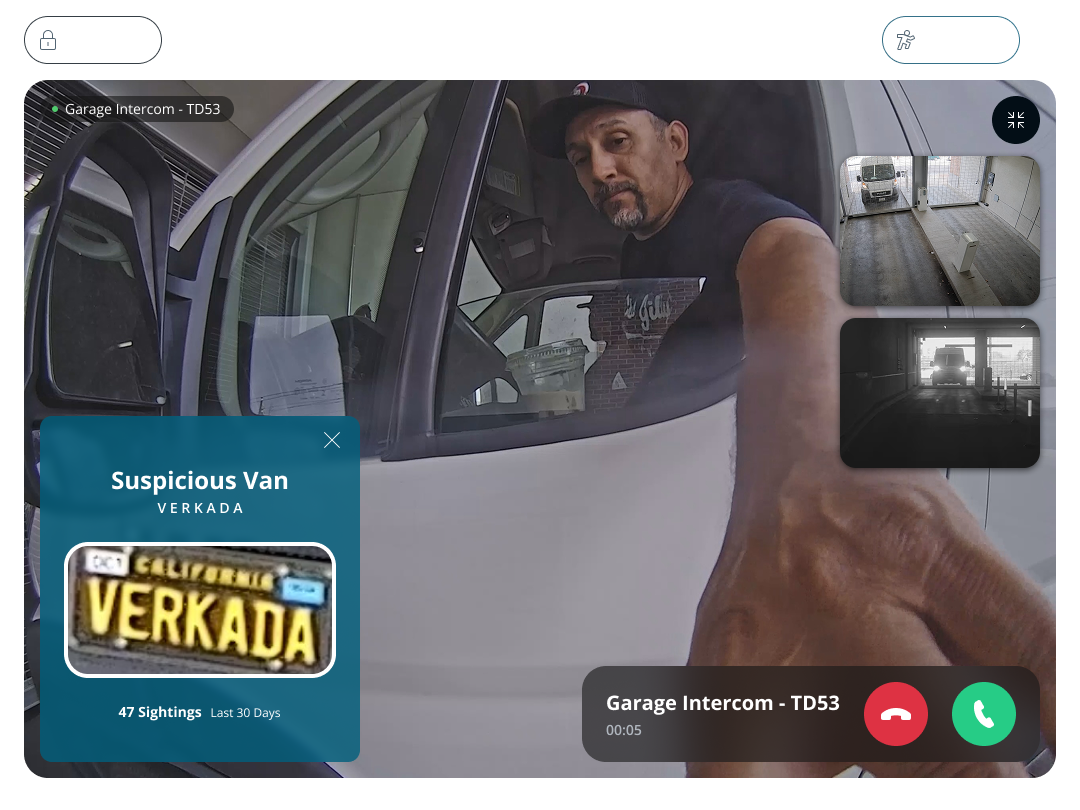Click the Garage Intercom - TD53 call title

(723, 703)
